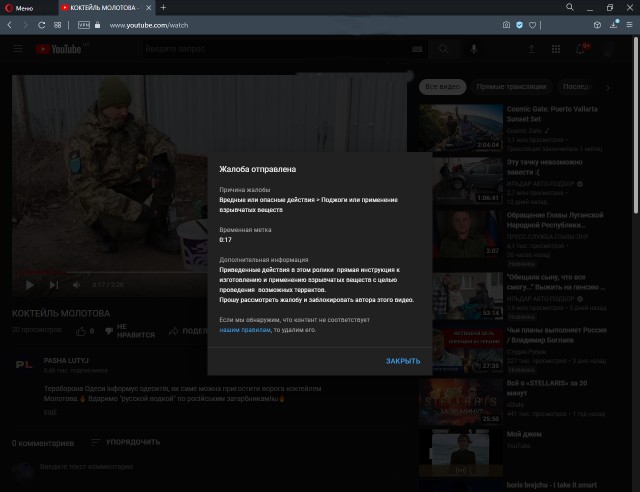This screenshot has width=640, height=492.
Task: Open the create/upload video icon
Action: point(531,49)
